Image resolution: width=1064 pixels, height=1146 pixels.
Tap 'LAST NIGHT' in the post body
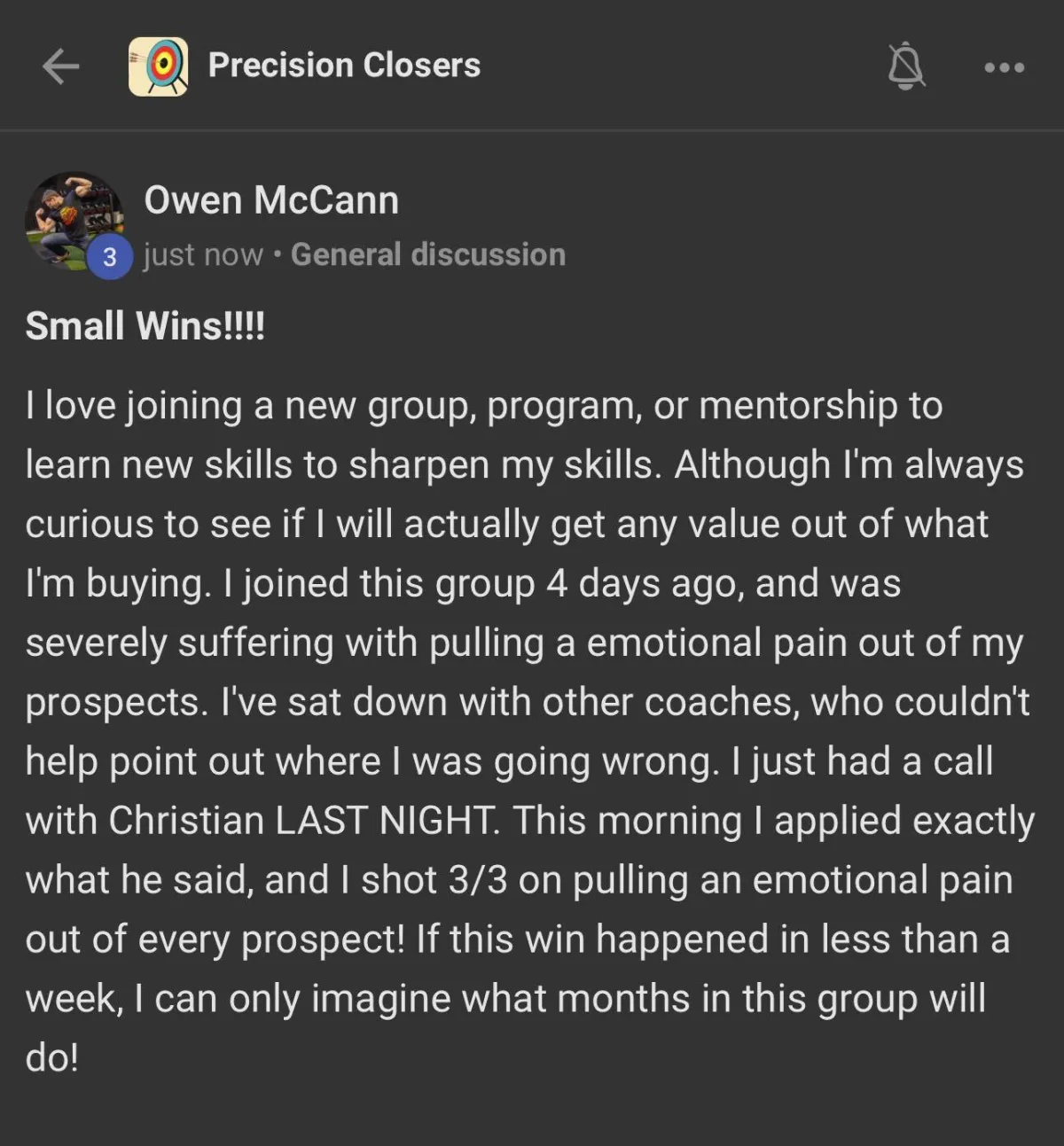pyautogui.click(x=387, y=821)
